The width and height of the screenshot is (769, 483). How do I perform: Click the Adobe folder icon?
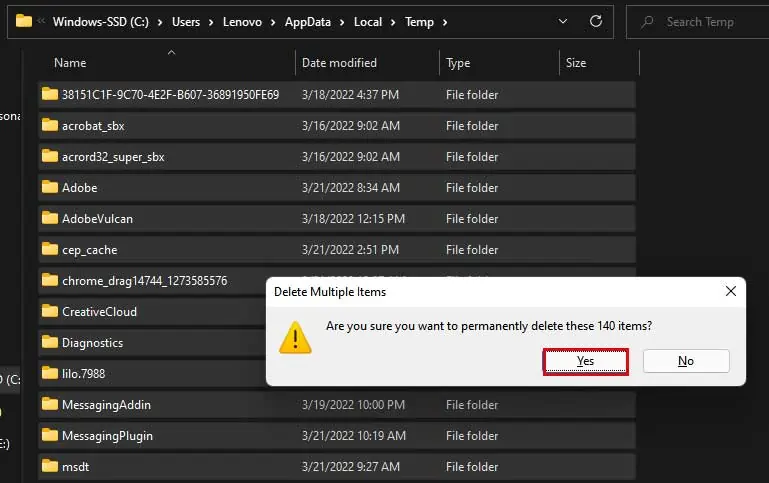coord(50,187)
